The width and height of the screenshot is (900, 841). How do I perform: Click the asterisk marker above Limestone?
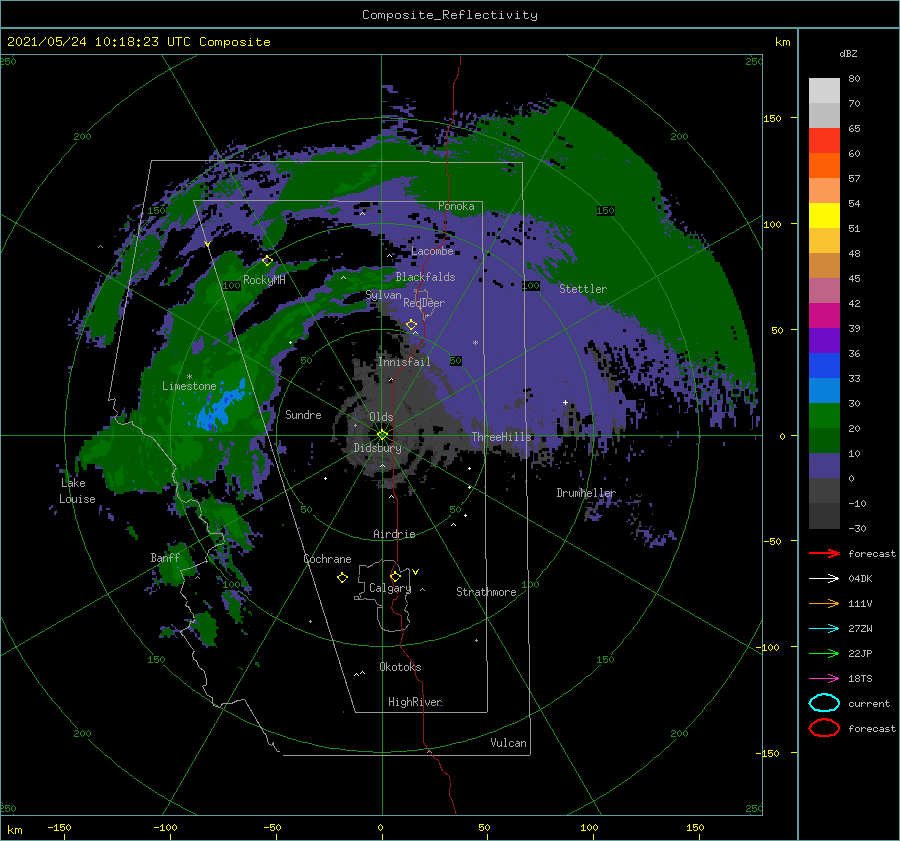[189, 377]
